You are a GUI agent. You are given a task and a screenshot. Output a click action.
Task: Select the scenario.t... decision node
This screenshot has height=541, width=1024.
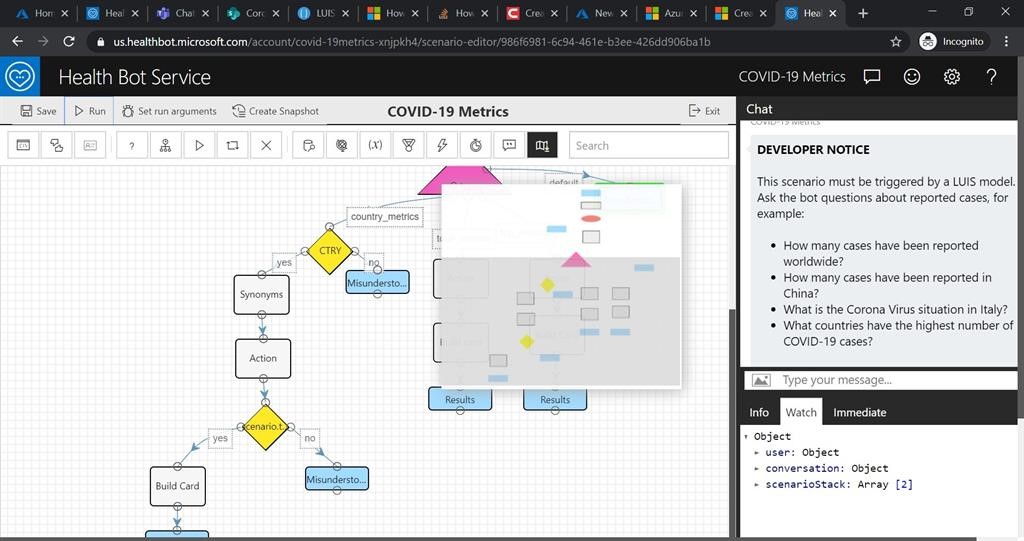point(265,427)
